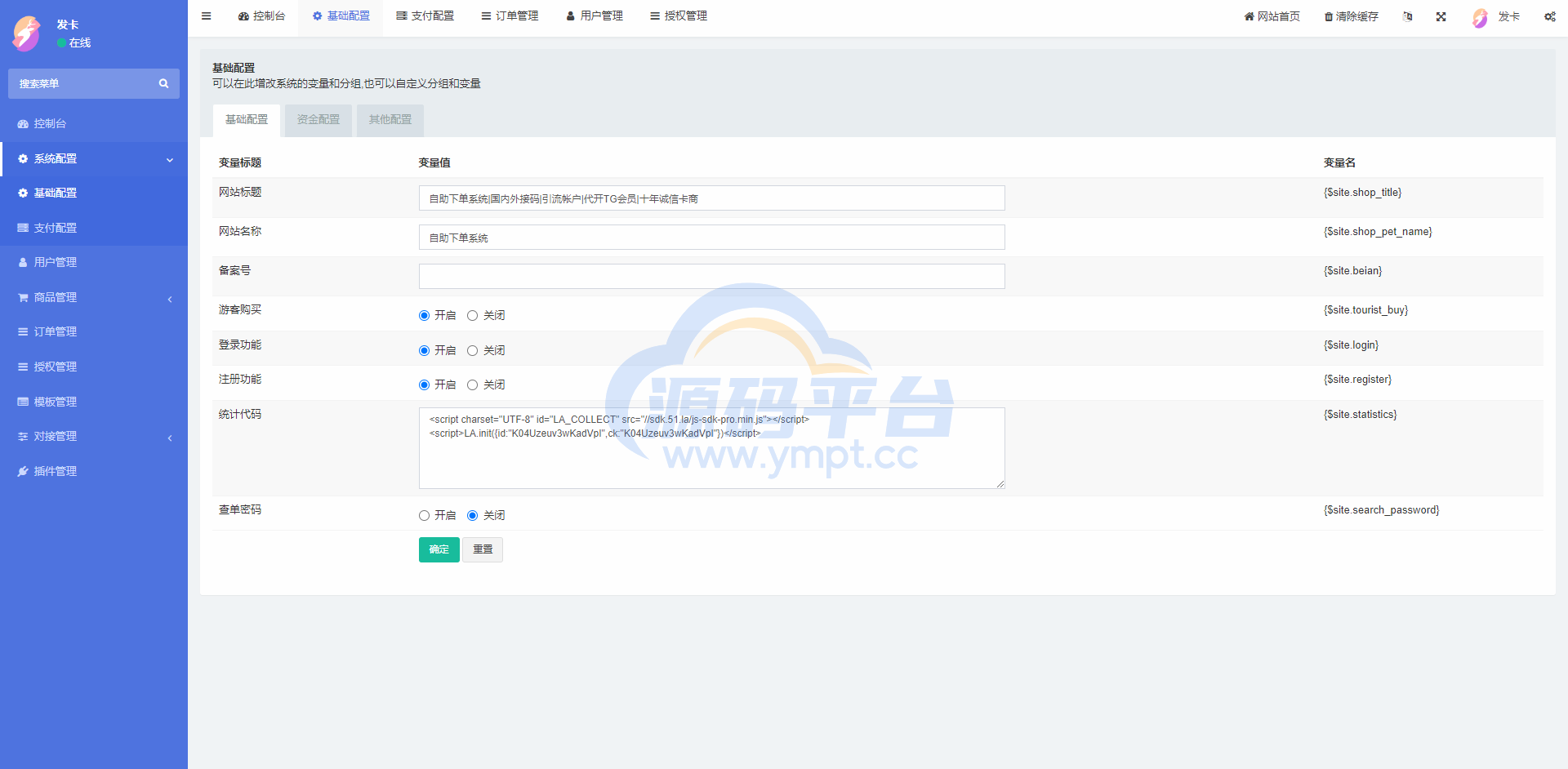Click the list icon beside sidebar 授权管理
Viewport: 1568px width, 769px height.
pyautogui.click(x=23, y=367)
